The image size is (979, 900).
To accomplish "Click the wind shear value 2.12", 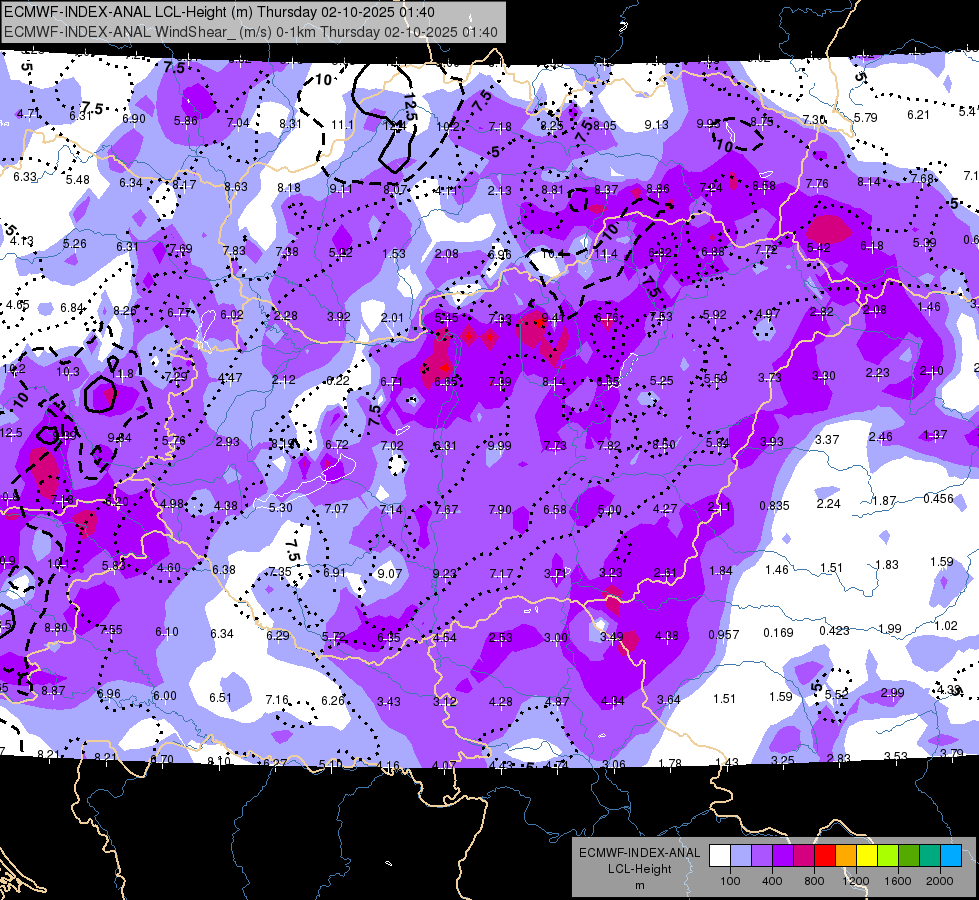I will point(283,380).
